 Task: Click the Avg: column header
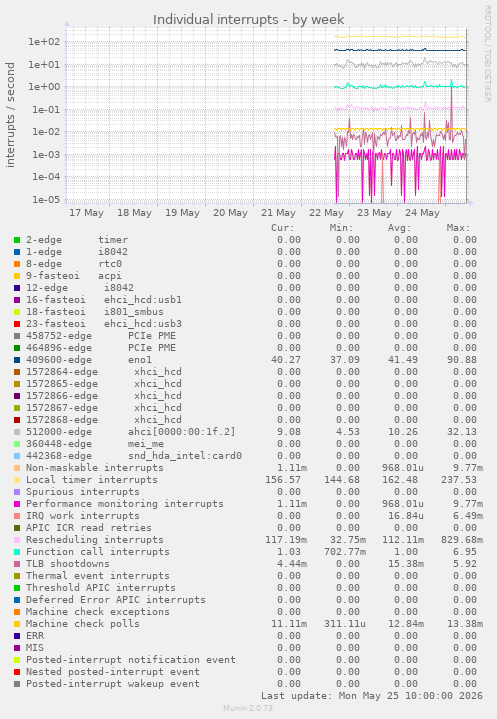pos(399,228)
